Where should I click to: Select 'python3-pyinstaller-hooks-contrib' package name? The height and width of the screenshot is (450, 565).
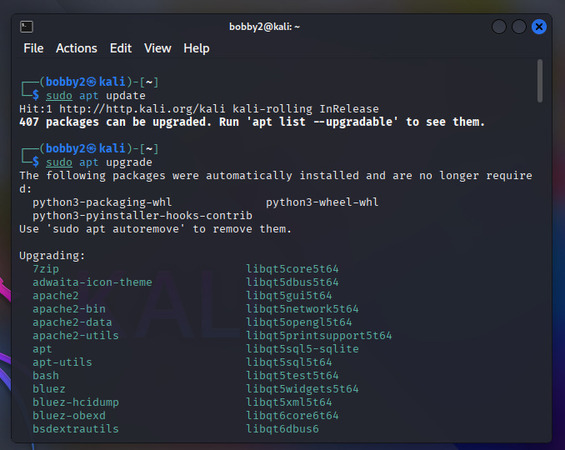pyautogui.click(x=142, y=215)
